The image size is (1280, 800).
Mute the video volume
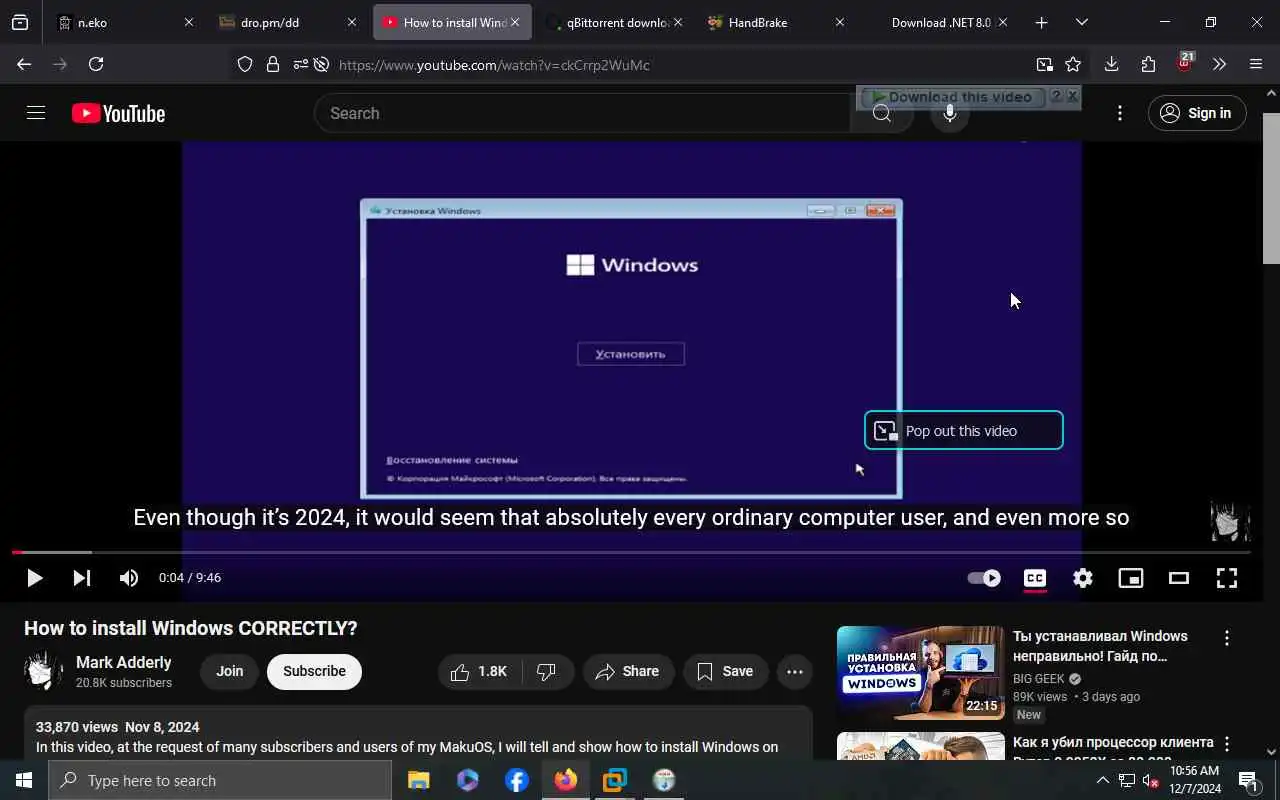click(129, 578)
